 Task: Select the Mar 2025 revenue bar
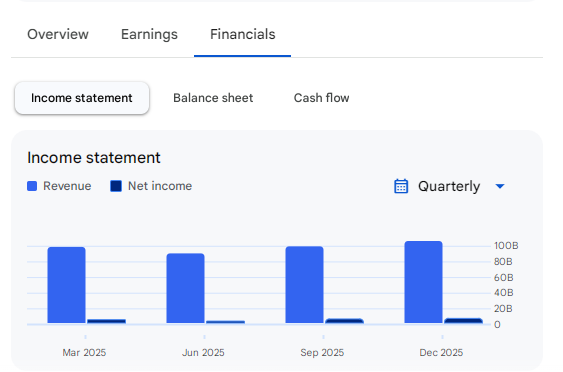pyautogui.click(x=66, y=285)
